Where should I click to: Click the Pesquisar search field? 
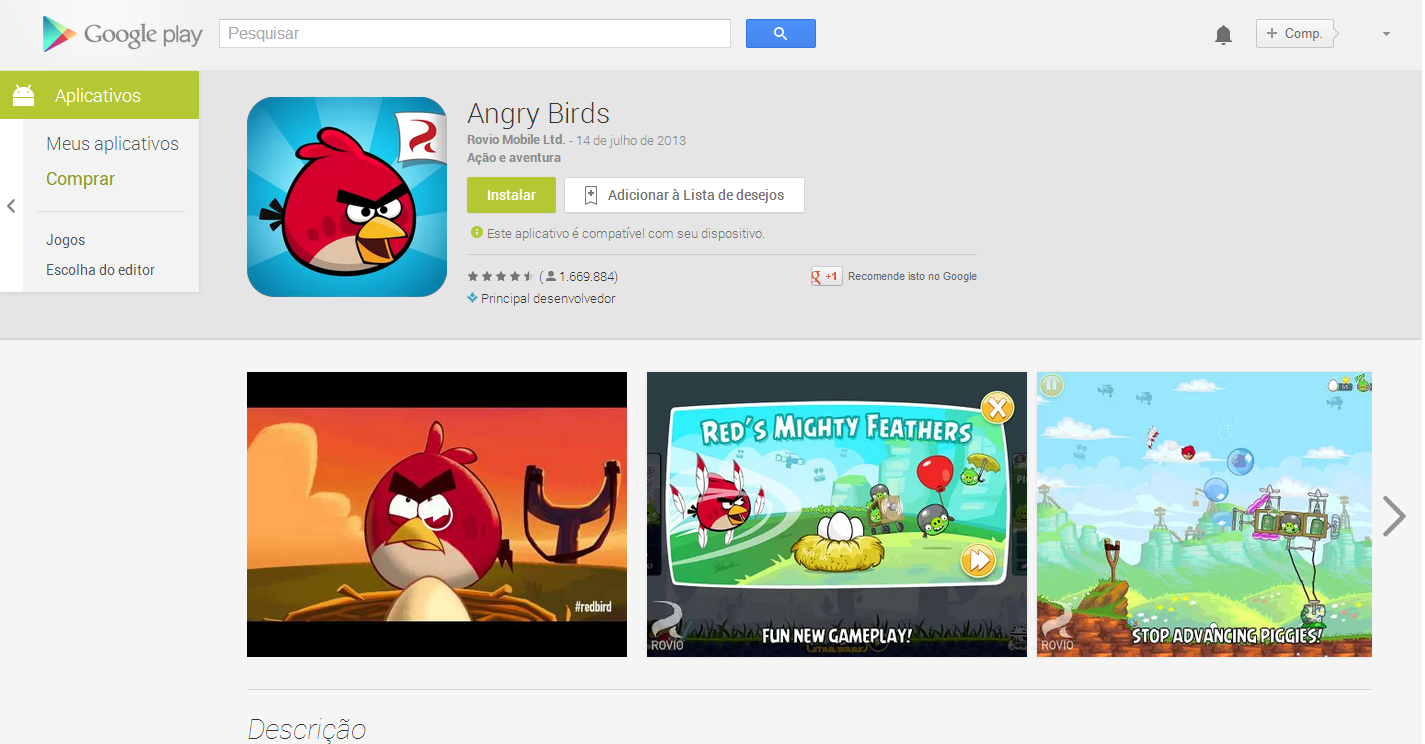475,33
